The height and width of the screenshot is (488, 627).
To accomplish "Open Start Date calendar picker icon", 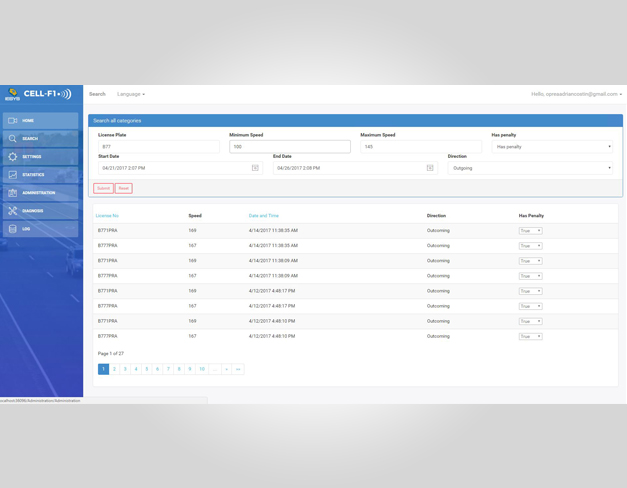I will click(x=255, y=168).
